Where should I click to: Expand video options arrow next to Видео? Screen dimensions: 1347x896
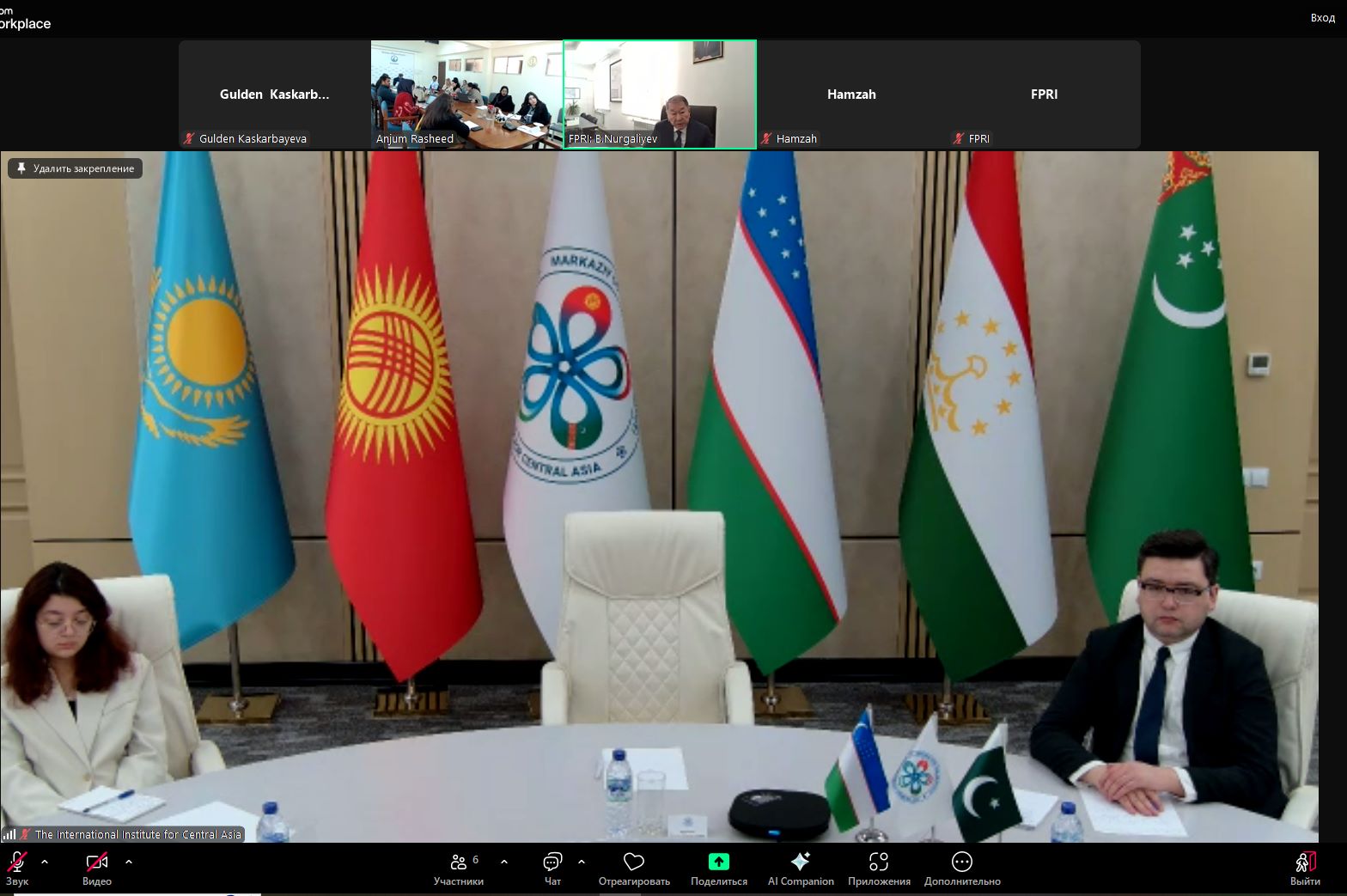pos(129,862)
